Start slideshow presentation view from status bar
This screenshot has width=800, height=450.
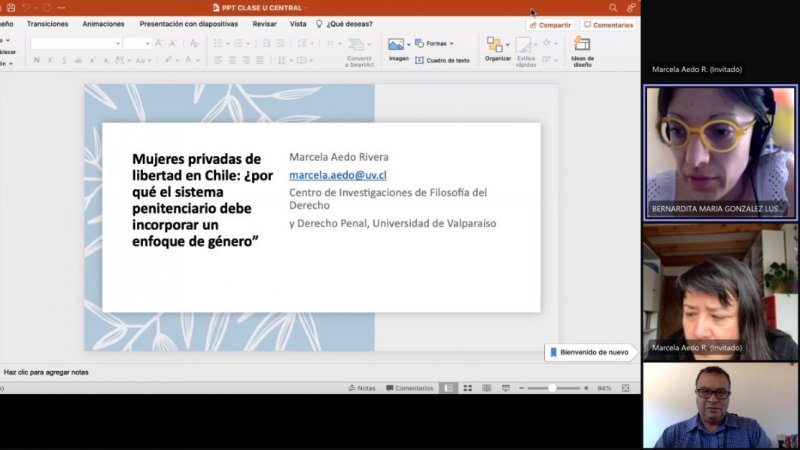pos(507,388)
